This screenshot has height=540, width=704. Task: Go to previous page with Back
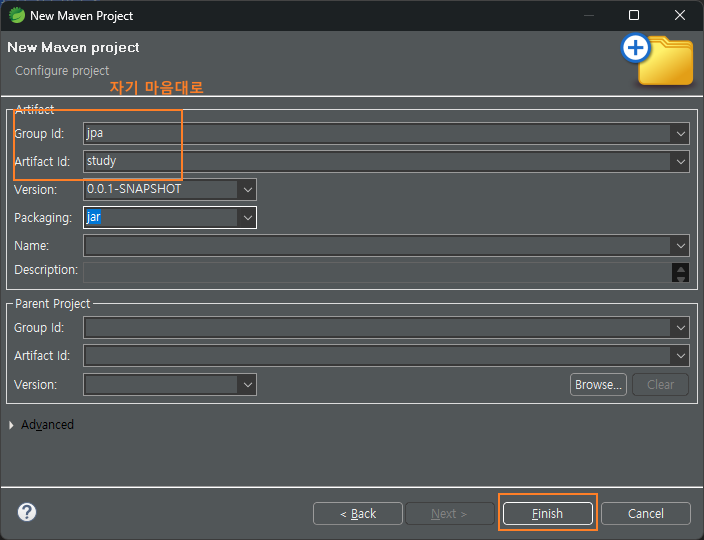pos(358,513)
